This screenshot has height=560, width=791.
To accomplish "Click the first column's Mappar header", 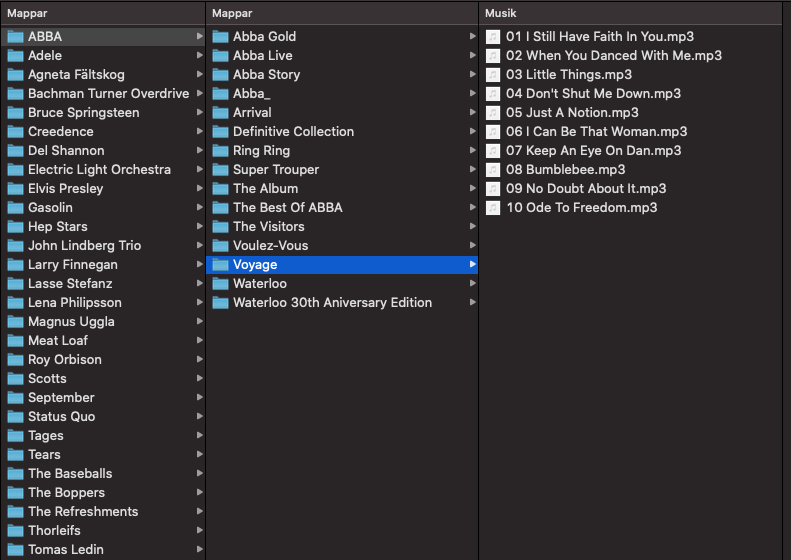I will pyautogui.click(x=103, y=13).
